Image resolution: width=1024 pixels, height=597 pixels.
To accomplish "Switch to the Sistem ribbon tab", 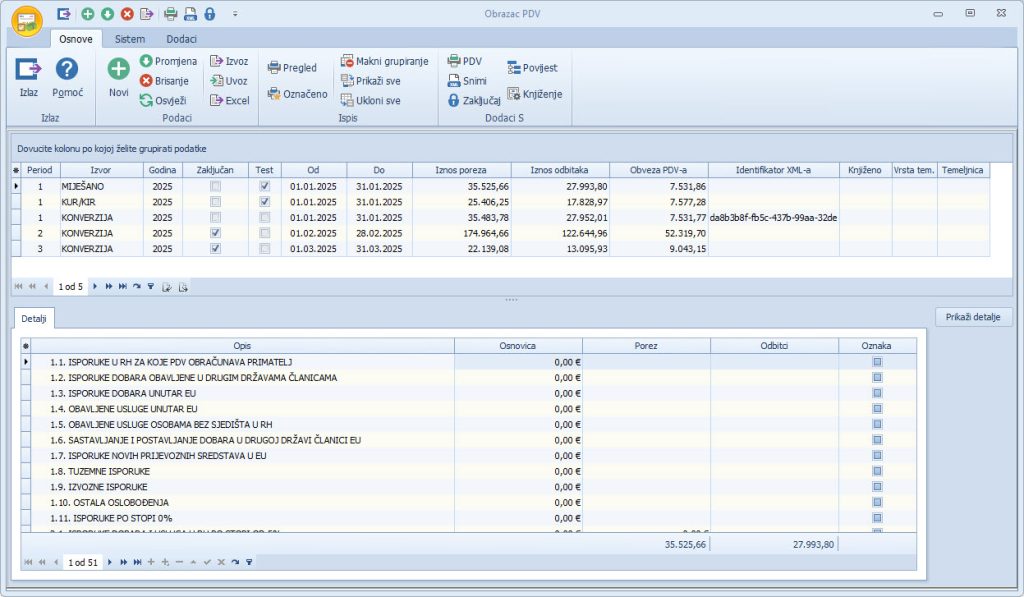I will point(130,39).
